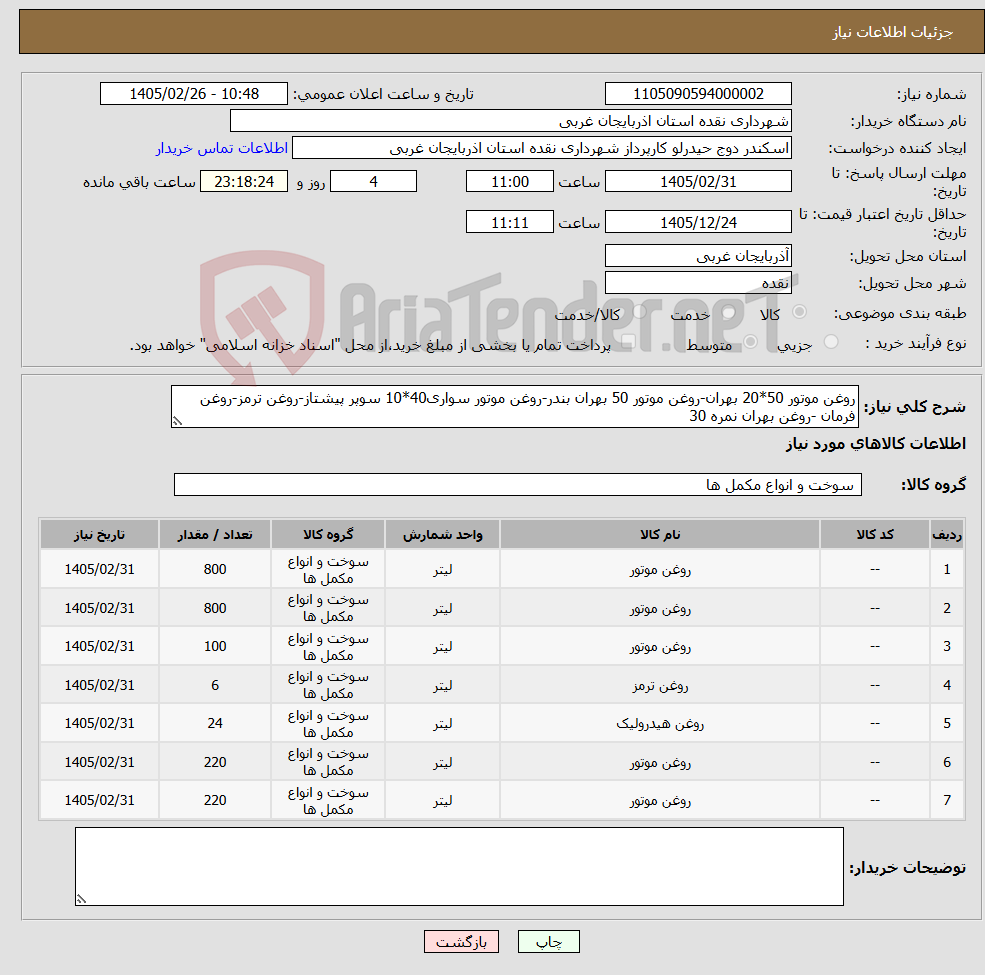Click the بازگشت (back) button

pos(461,942)
